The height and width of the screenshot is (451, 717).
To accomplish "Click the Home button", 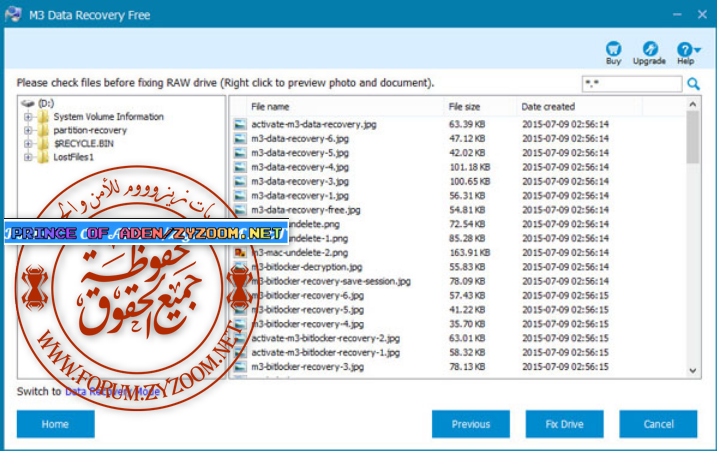I will click(56, 424).
